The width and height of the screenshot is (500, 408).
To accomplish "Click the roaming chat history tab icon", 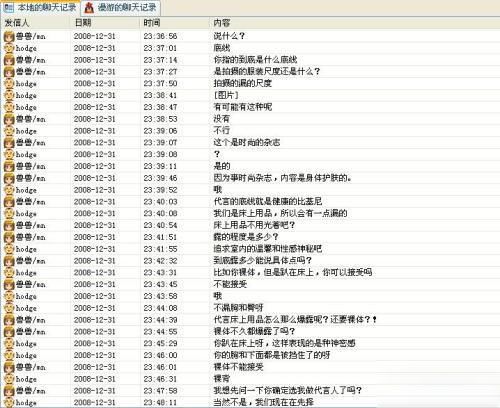I will 89,7.
